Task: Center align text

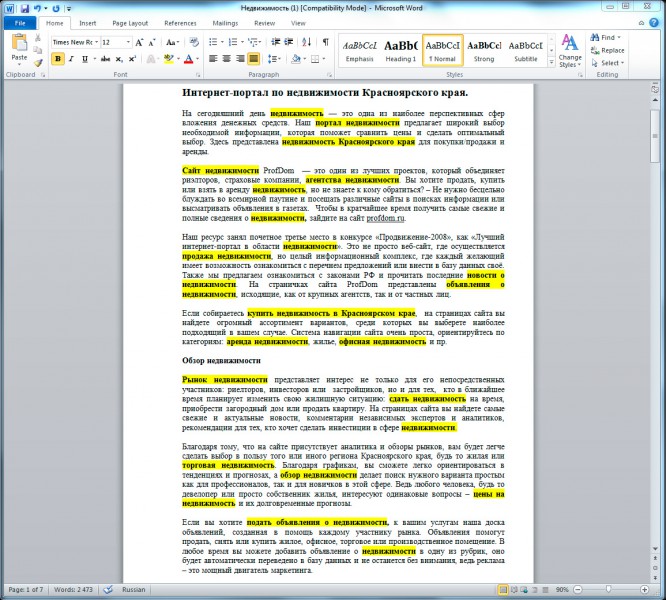Action: coord(226,59)
